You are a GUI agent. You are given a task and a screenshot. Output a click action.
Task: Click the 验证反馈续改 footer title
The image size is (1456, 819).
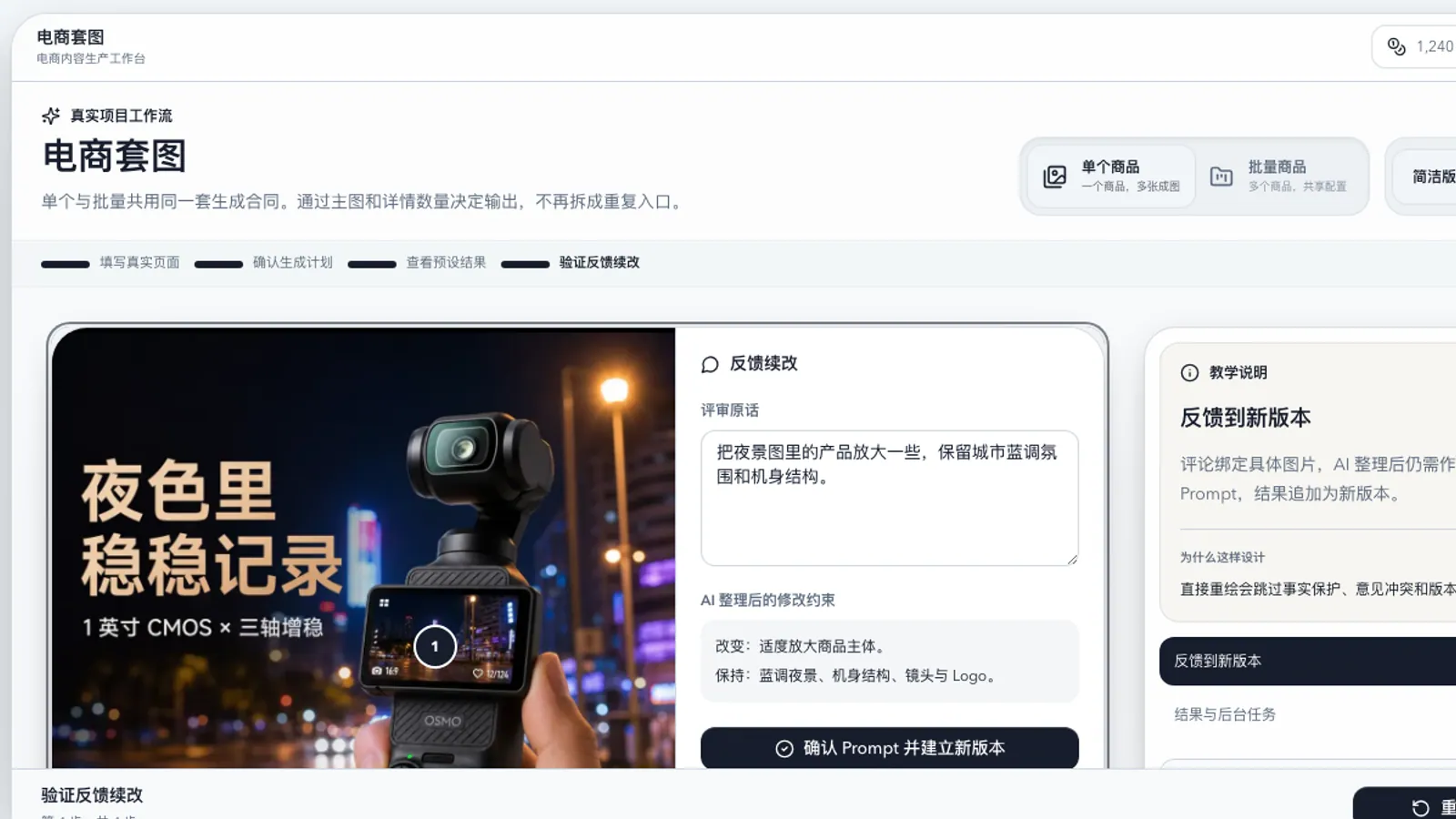[x=92, y=794]
